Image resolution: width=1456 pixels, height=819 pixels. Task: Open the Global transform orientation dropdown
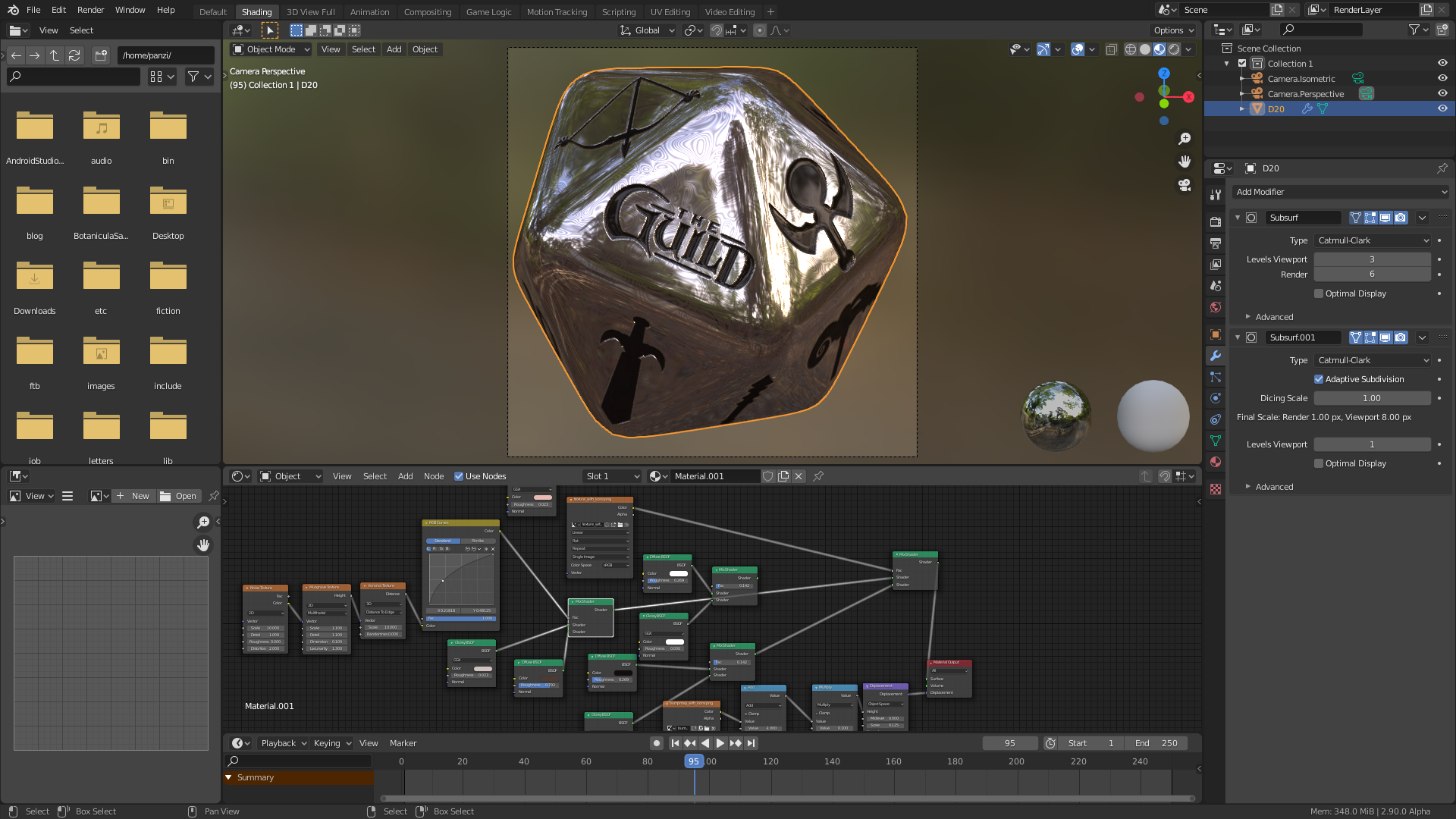pos(647,30)
